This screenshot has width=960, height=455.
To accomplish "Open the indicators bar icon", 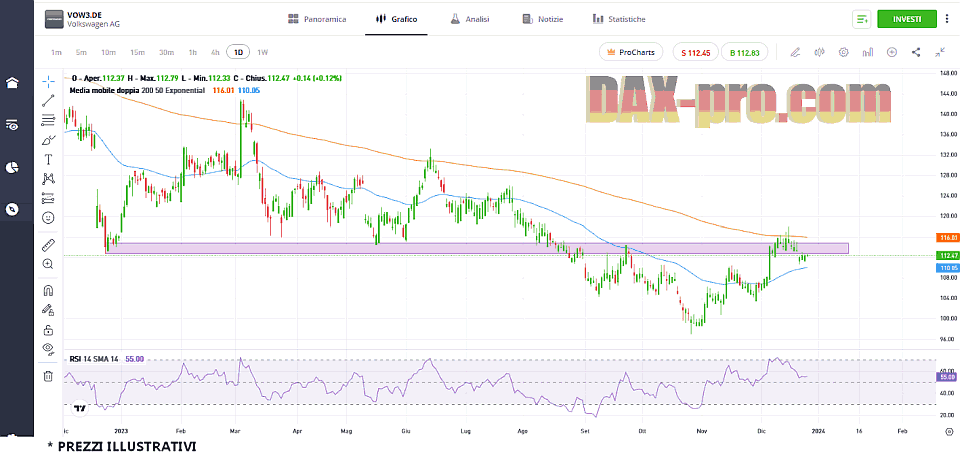I will point(868,53).
